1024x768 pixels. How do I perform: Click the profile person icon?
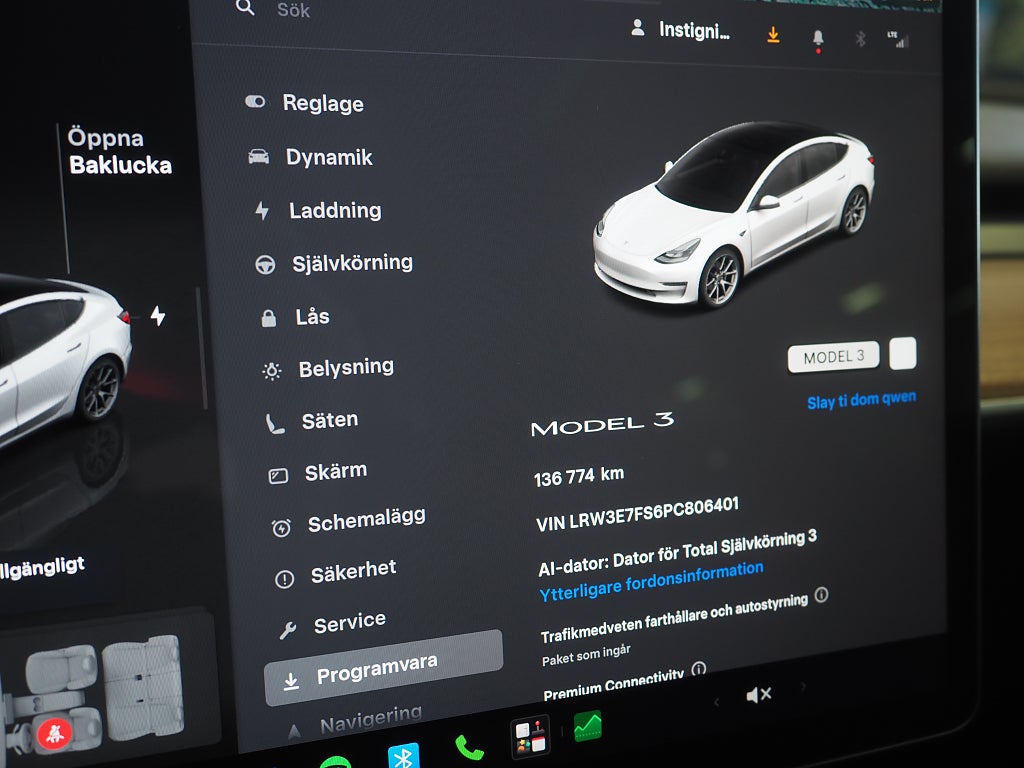638,28
